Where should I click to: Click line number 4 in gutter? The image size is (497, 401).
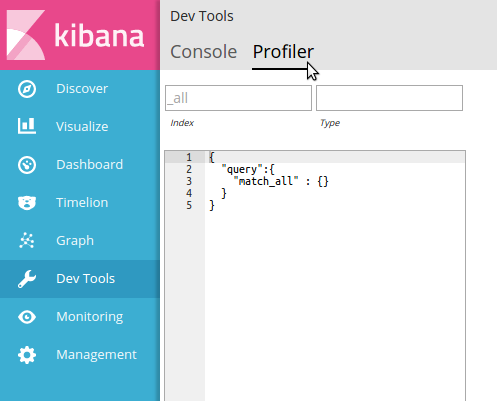(189, 193)
